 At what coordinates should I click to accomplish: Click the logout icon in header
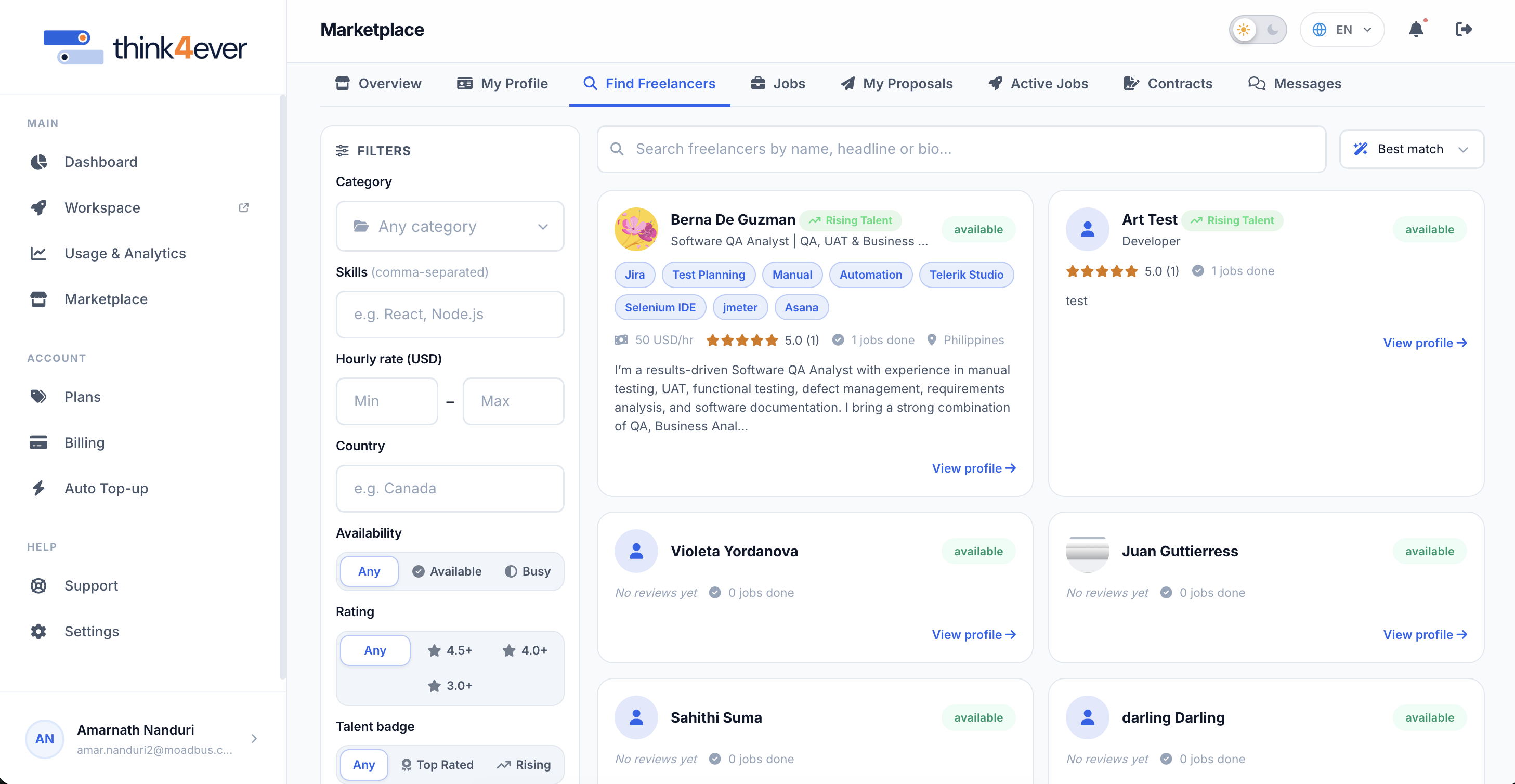tap(1463, 30)
